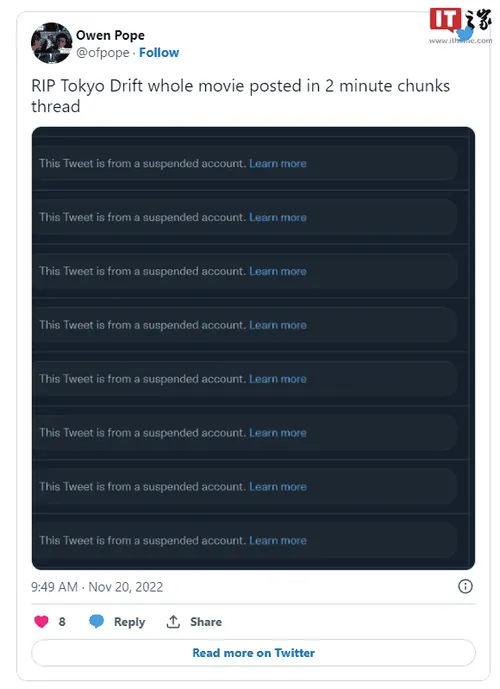Open the @ofpope handle link
Screen dimensions: 500x689
coord(103,53)
